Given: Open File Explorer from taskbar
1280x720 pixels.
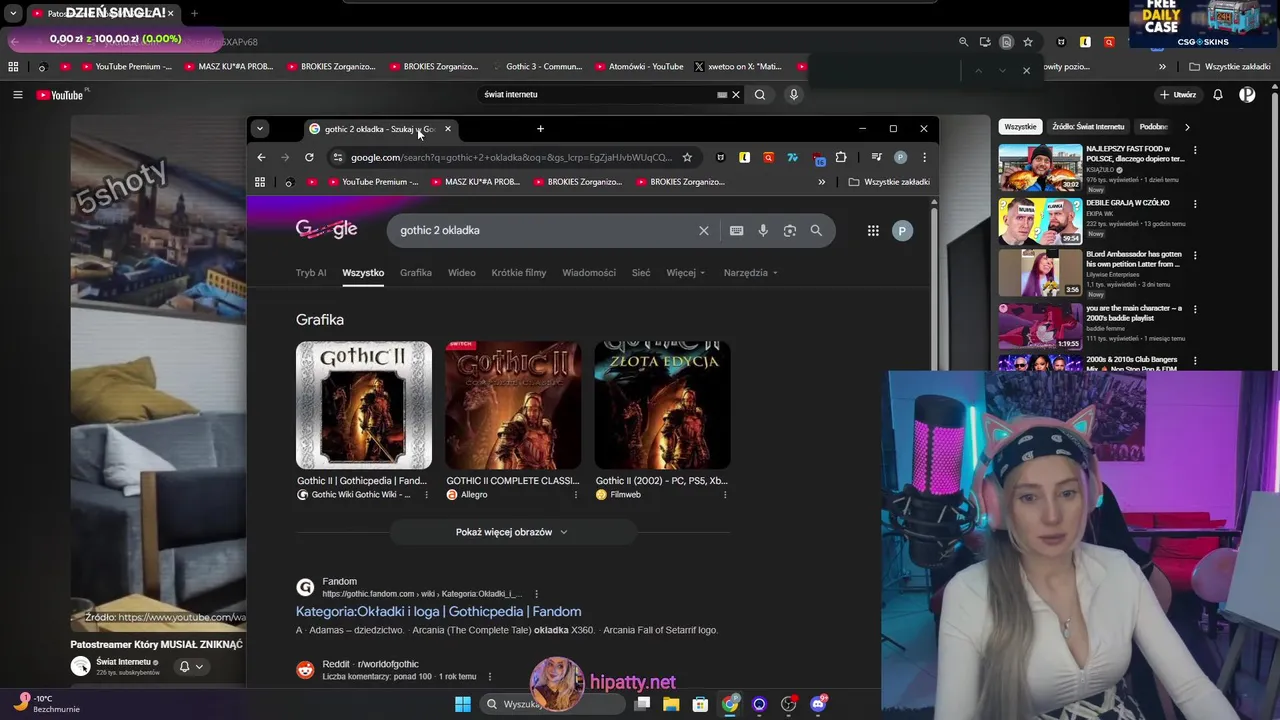Looking at the screenshot, I should click(671, 704).
